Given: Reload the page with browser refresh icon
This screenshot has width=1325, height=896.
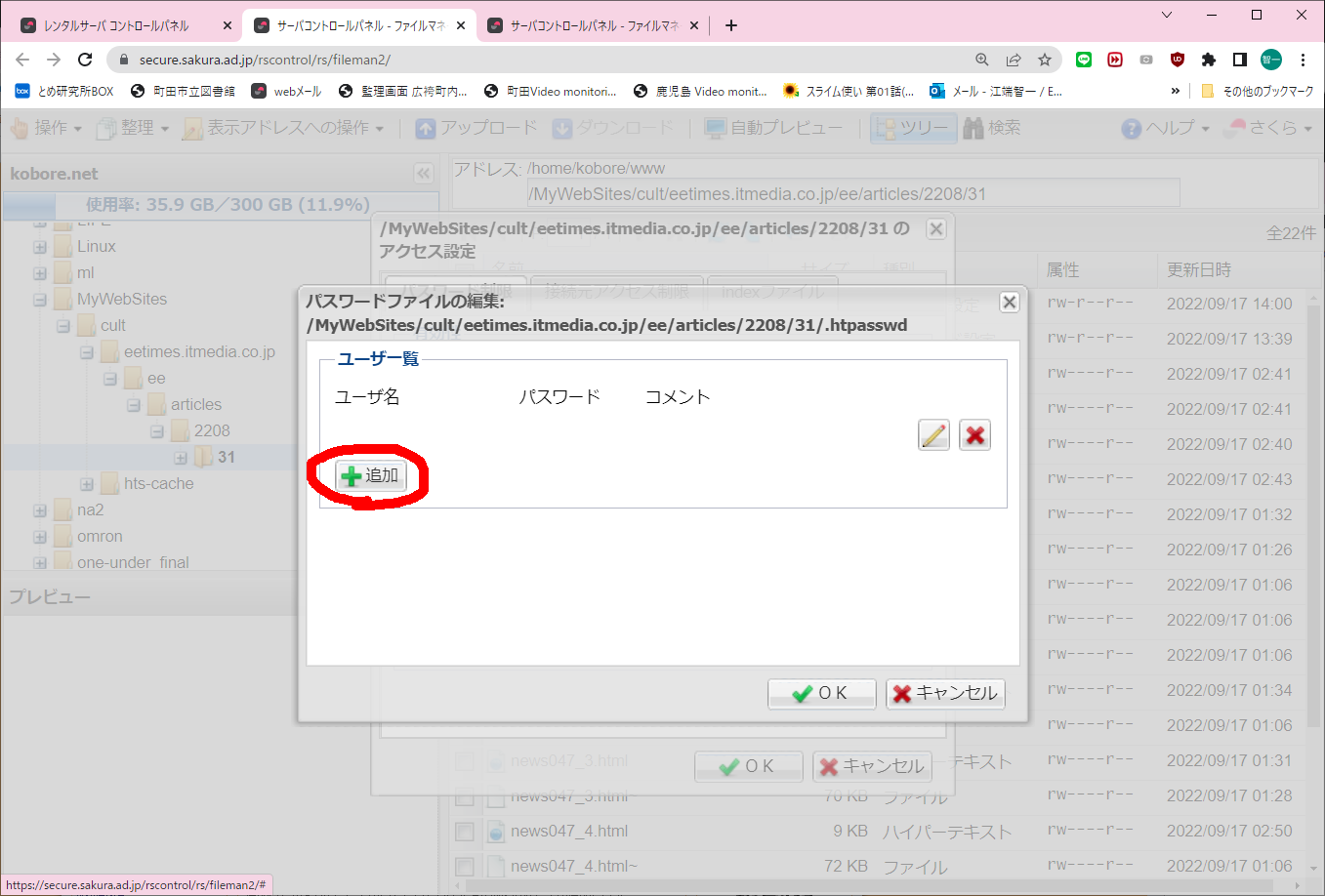Looking at the screenshot, I should [85, 60].
